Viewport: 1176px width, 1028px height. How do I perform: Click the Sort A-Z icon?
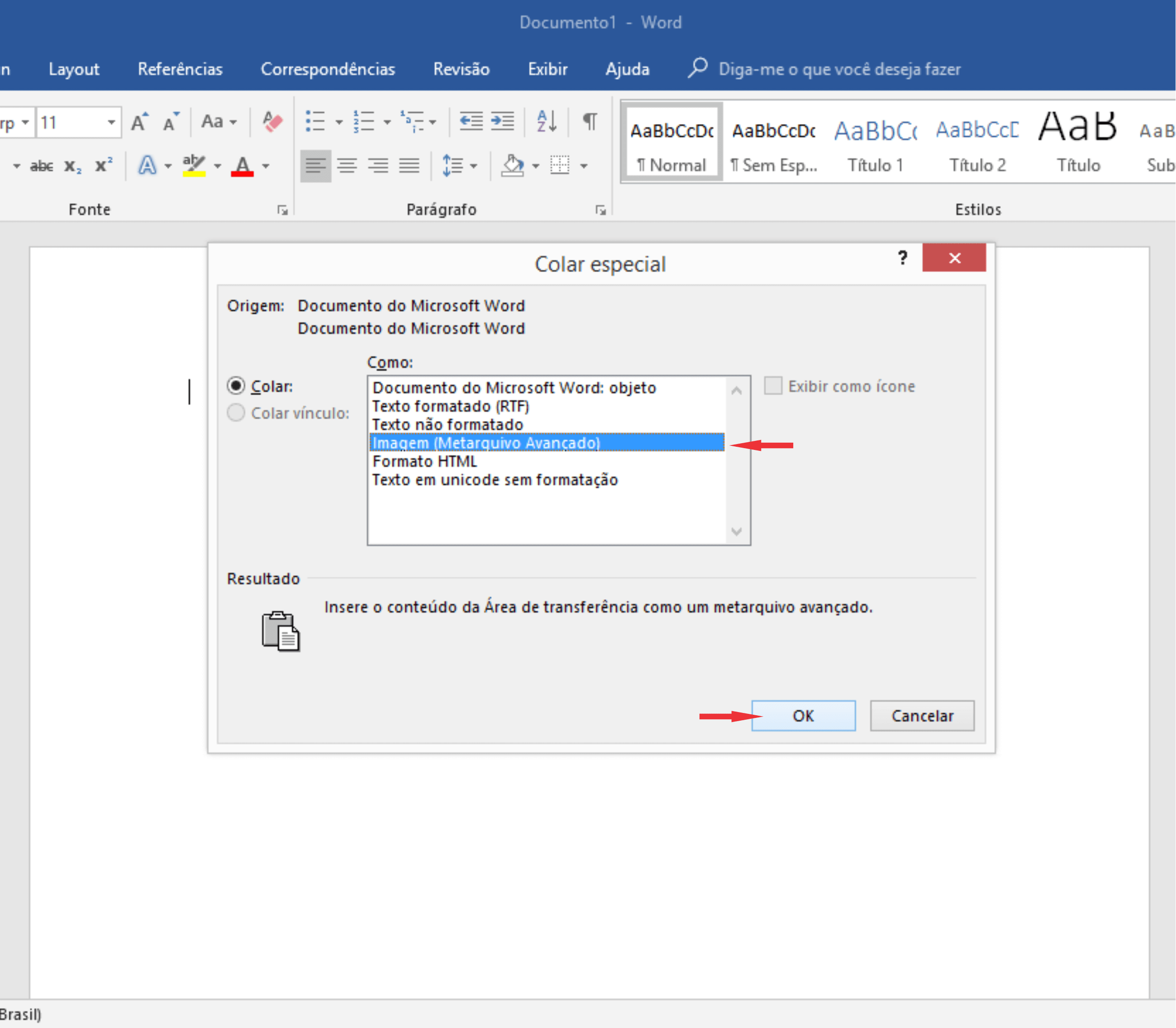(x=547, y=121)
